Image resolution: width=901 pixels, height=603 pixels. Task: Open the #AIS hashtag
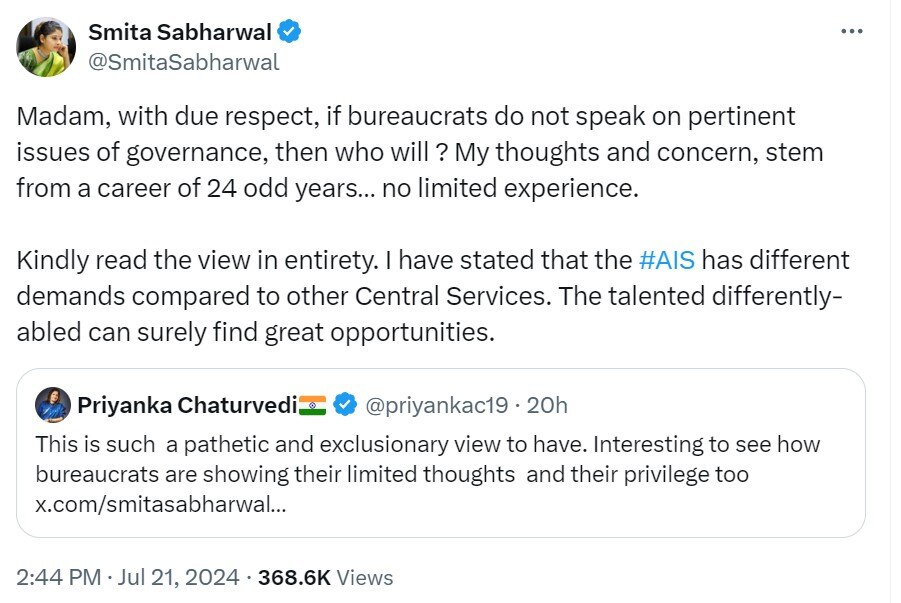pos(666,259)
